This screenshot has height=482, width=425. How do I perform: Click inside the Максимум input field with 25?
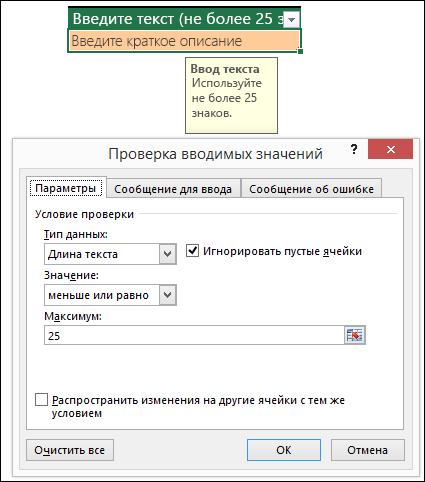(x=194, y=335)
